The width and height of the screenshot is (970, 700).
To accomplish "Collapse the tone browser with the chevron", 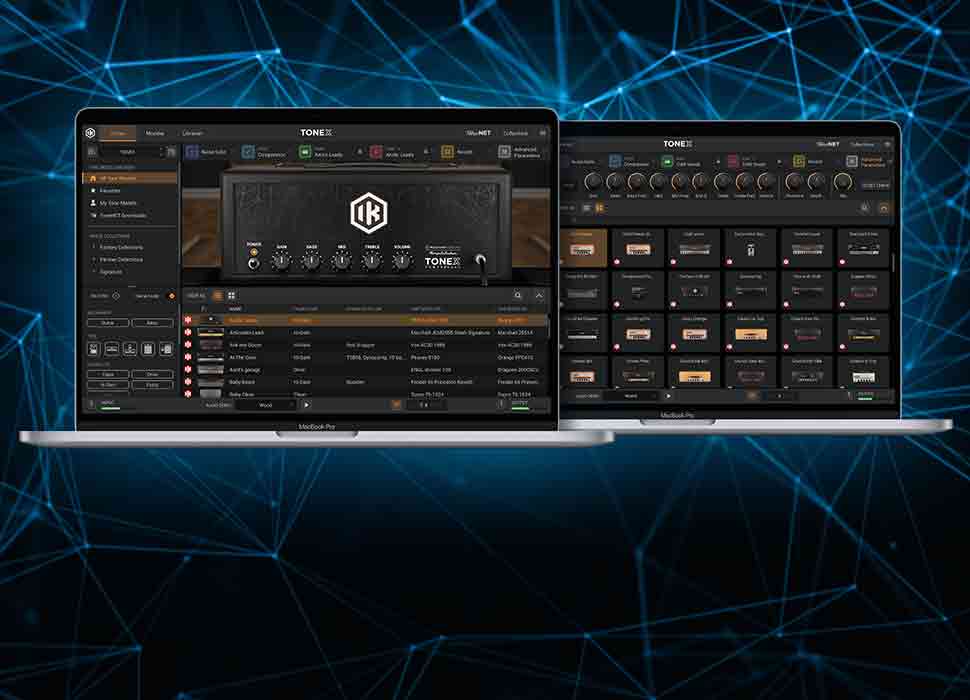I will (539, 296).
